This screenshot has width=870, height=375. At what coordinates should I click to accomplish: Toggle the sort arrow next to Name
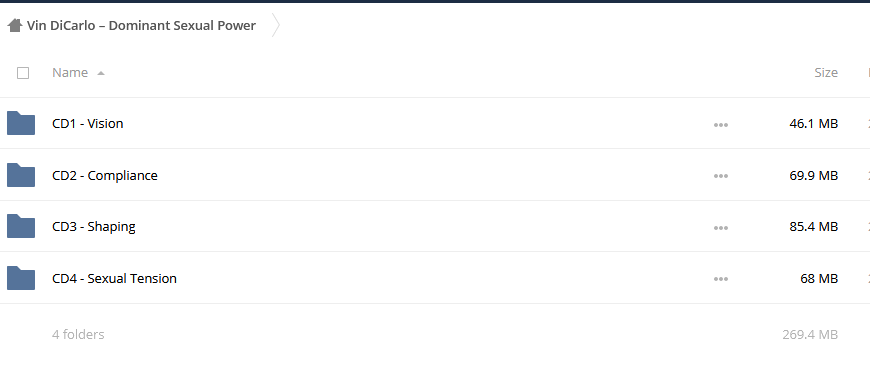[101, 73]
